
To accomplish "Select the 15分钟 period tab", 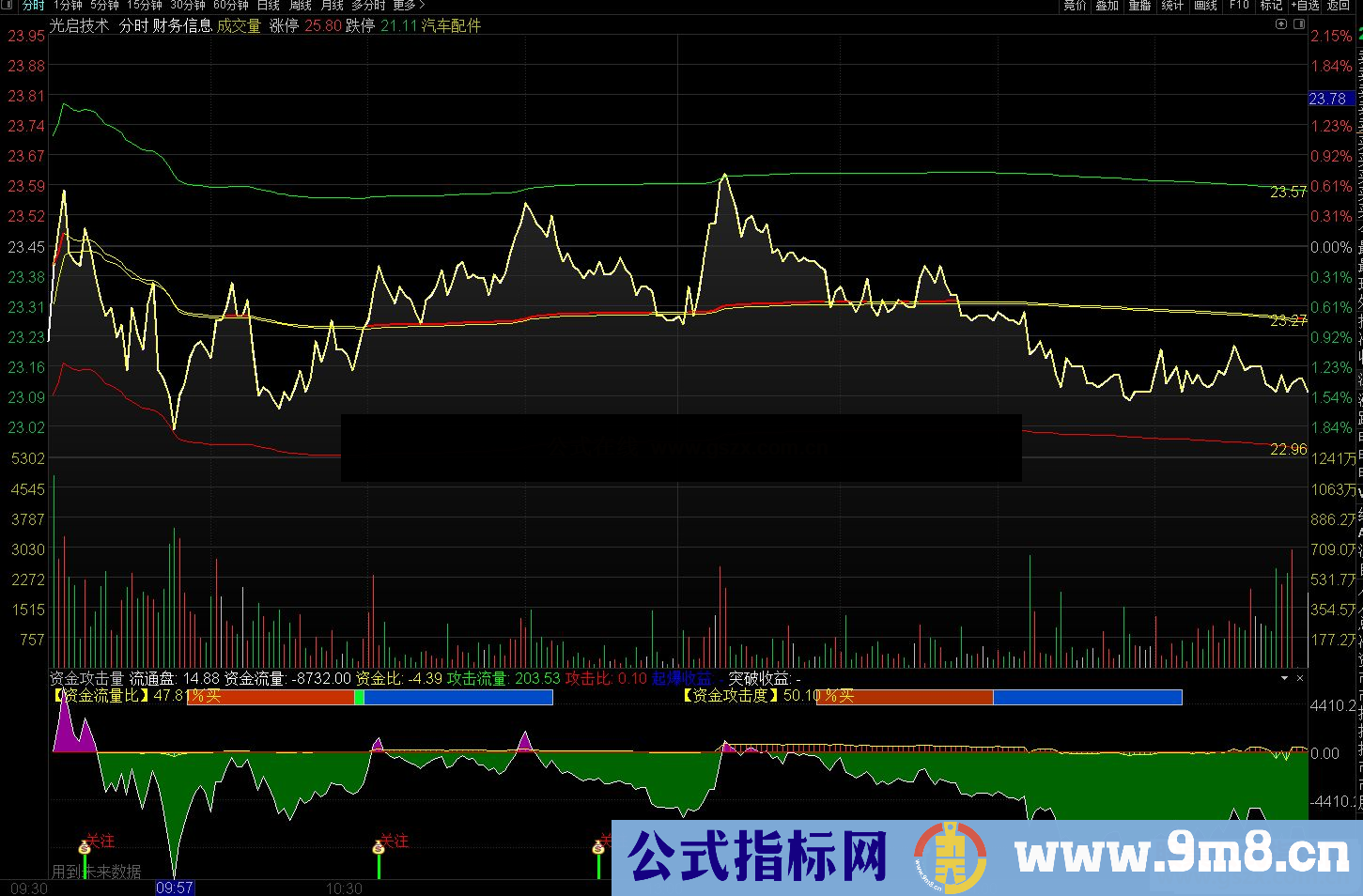I will (x=145, y=6).
